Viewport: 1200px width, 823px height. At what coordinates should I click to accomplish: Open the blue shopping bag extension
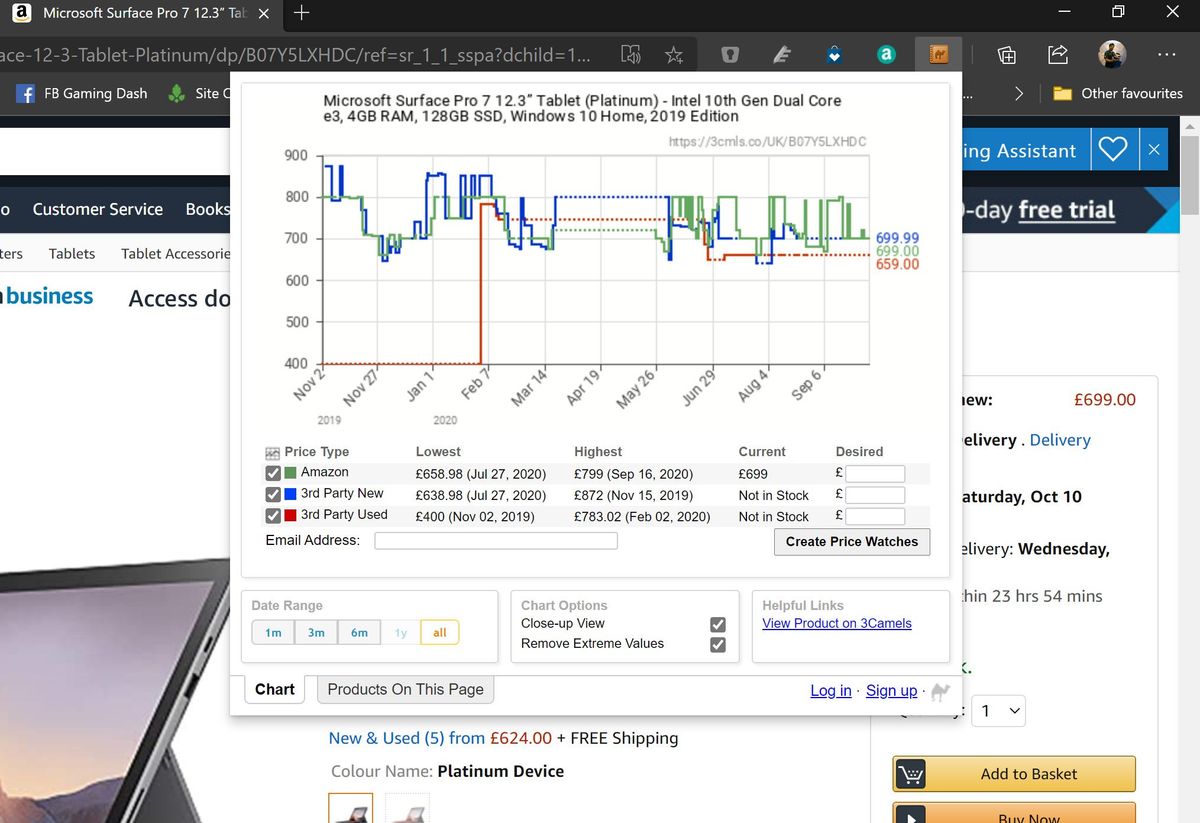click(834, 55)
